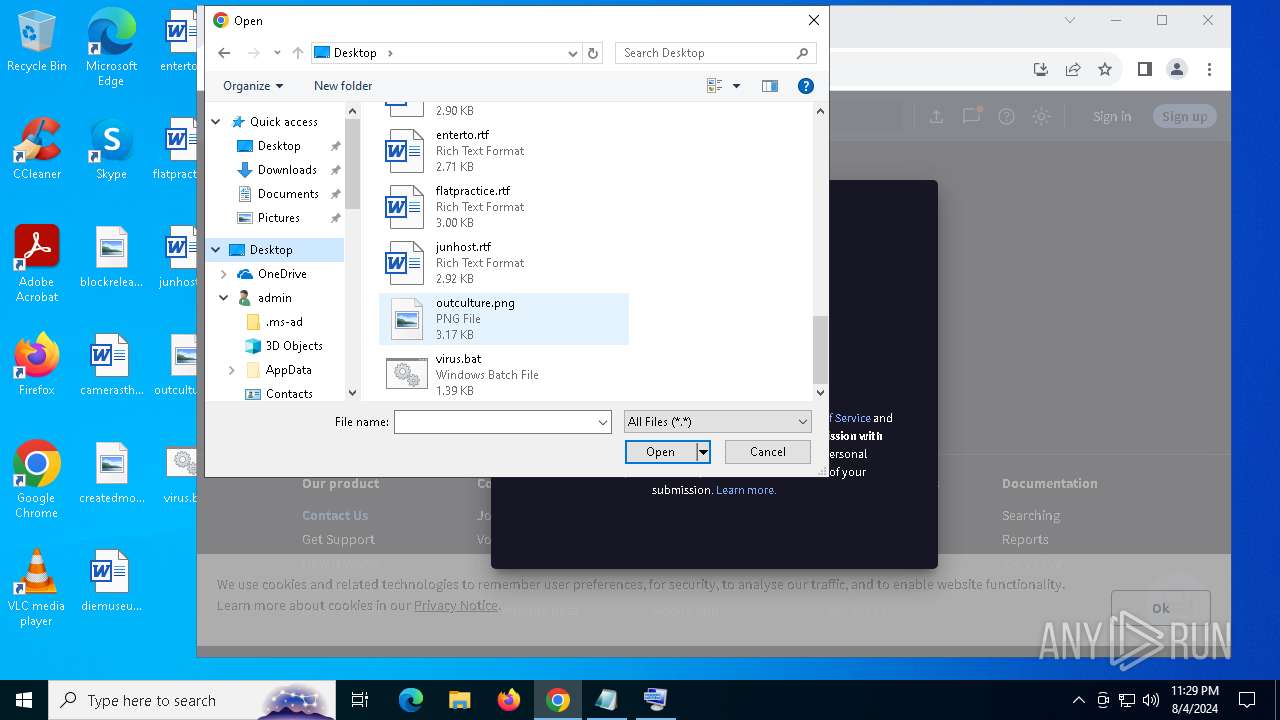The image size is (1280, 720).
Task: Click the Windows Start button
Action: point(24,700)
